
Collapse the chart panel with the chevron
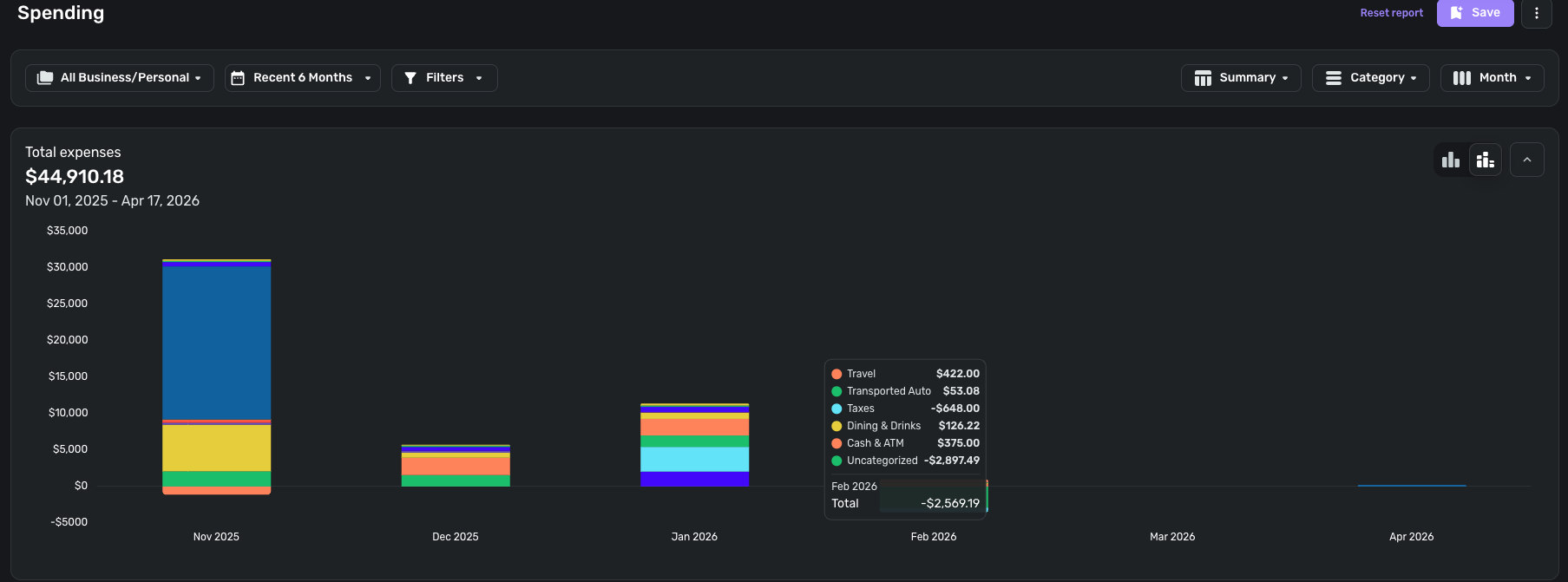point(1527,160)
